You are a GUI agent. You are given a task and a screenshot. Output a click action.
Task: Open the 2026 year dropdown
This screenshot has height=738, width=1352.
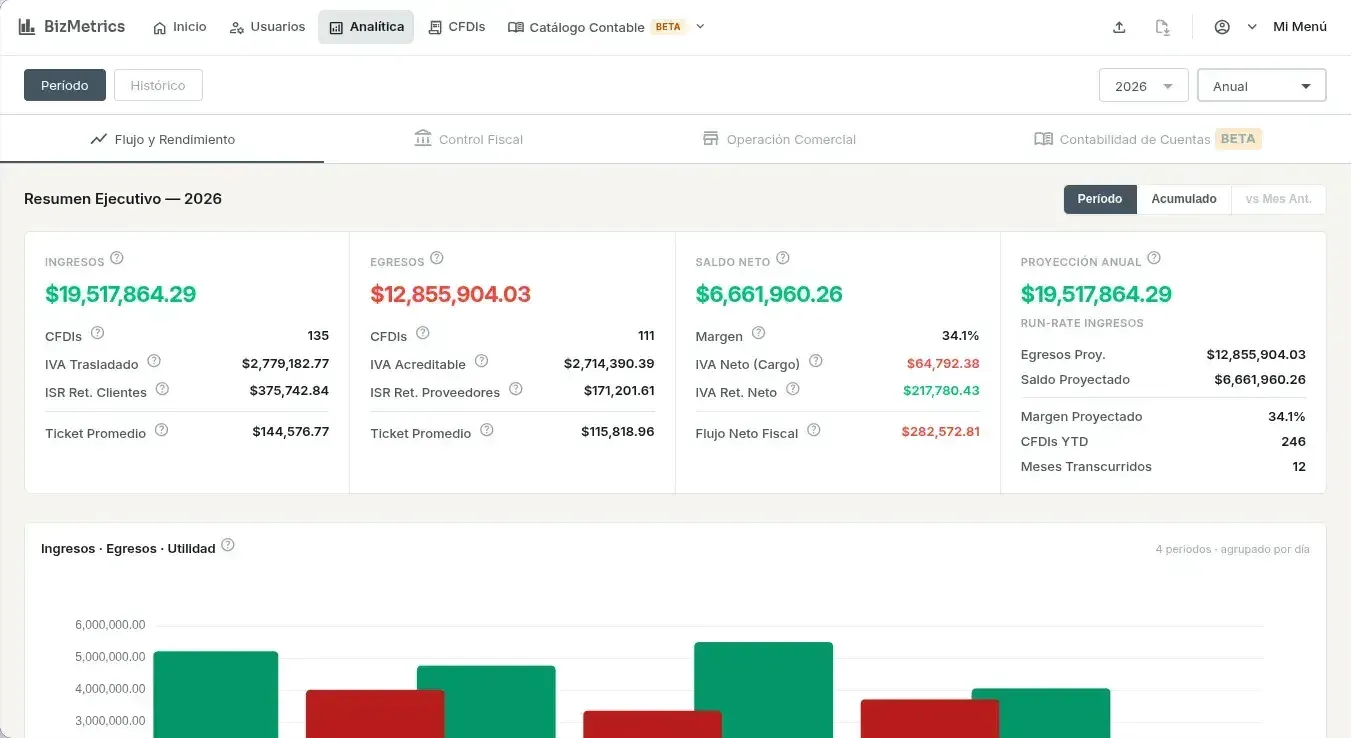[1143, 86]
